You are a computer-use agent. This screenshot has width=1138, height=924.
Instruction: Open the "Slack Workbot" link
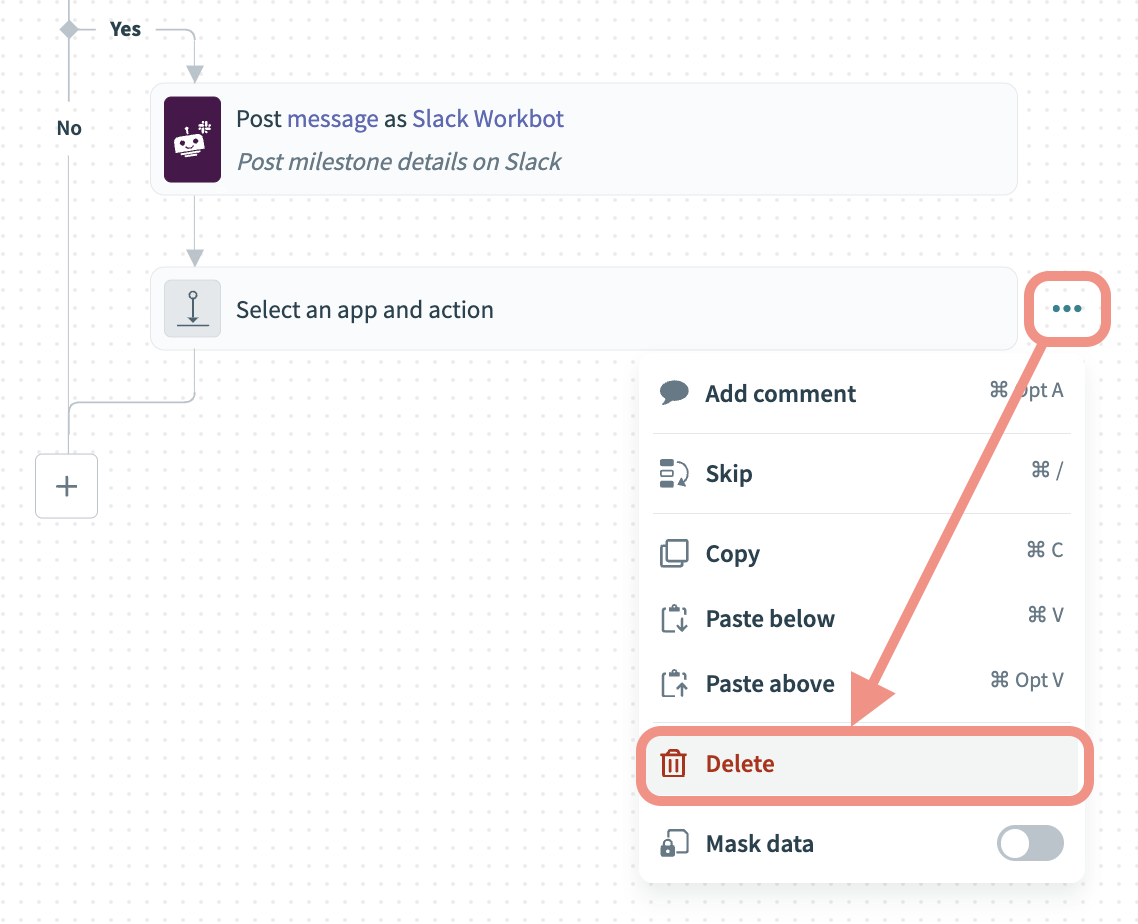coord(488,119)
